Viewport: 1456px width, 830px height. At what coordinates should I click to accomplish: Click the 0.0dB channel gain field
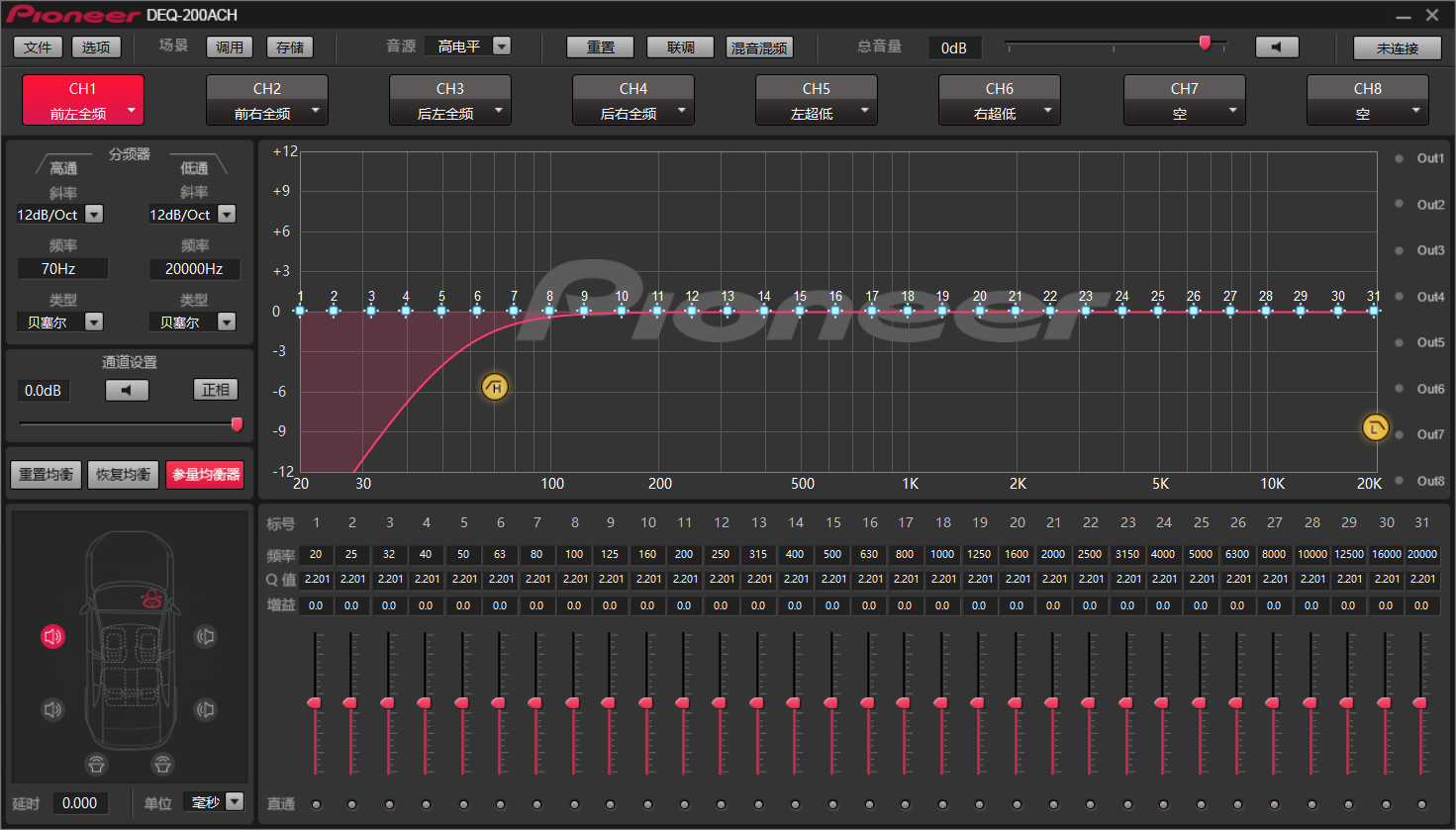[44, 391]
